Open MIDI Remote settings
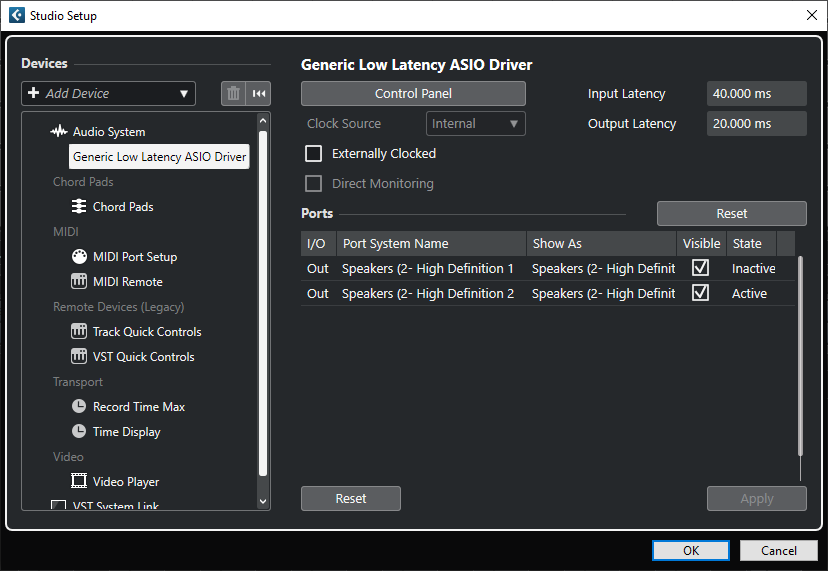Image resolution: width=828 pixels, height=571 pixels. (128, 282)
